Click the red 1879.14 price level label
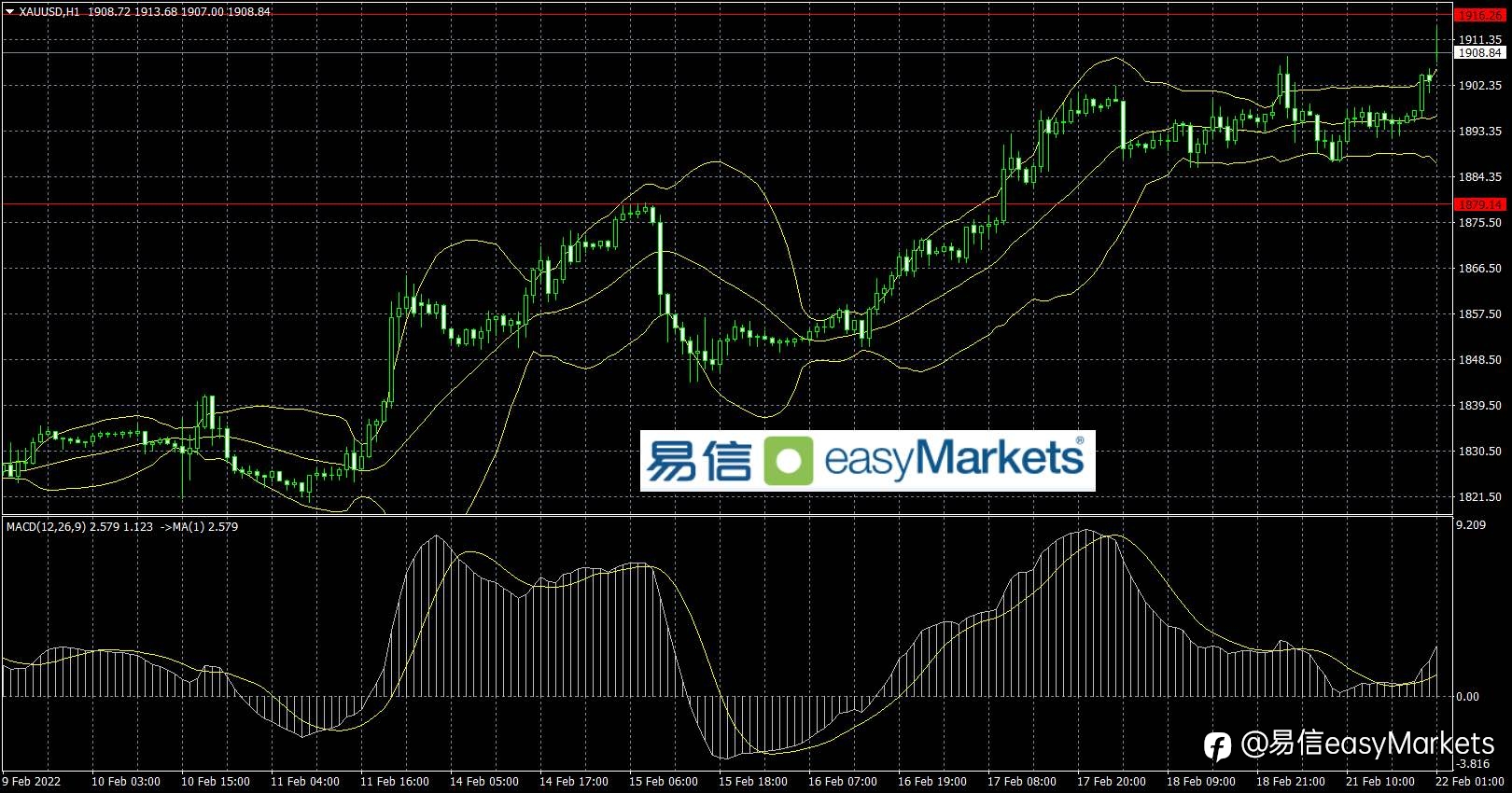This screenshot has height=793, width=1512. tap(1479, 204)
